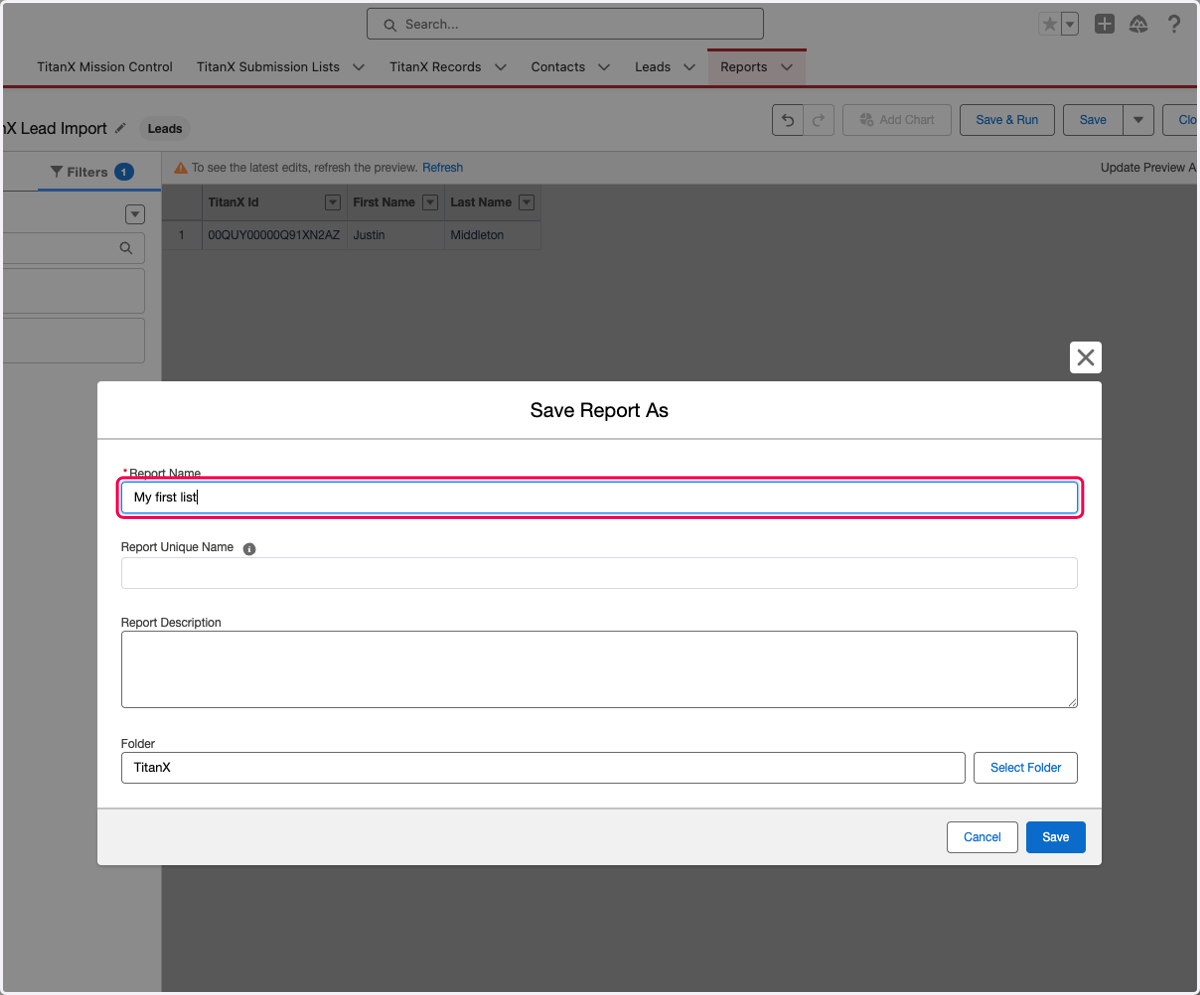Click the search magnifier in global search
The image size is (1200, 995).
[x=388, y=24]
